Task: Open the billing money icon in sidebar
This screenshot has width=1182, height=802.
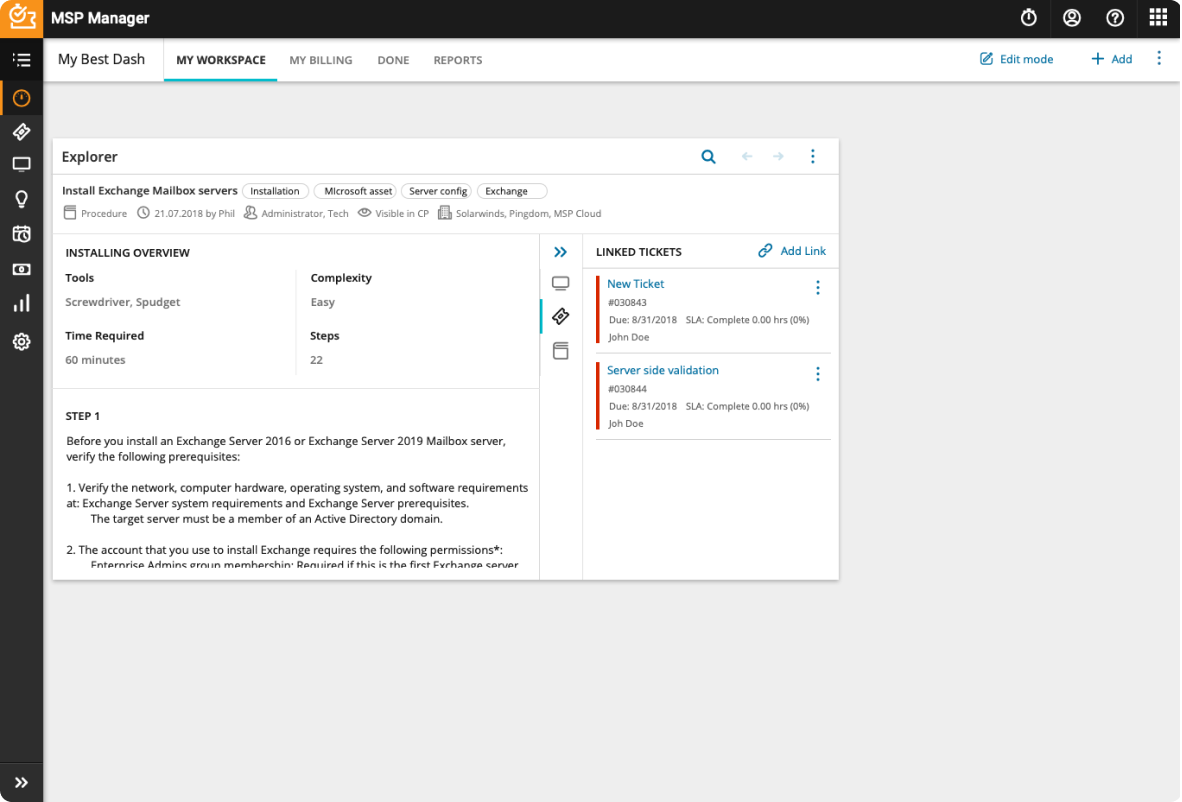Action: [21, 269]
